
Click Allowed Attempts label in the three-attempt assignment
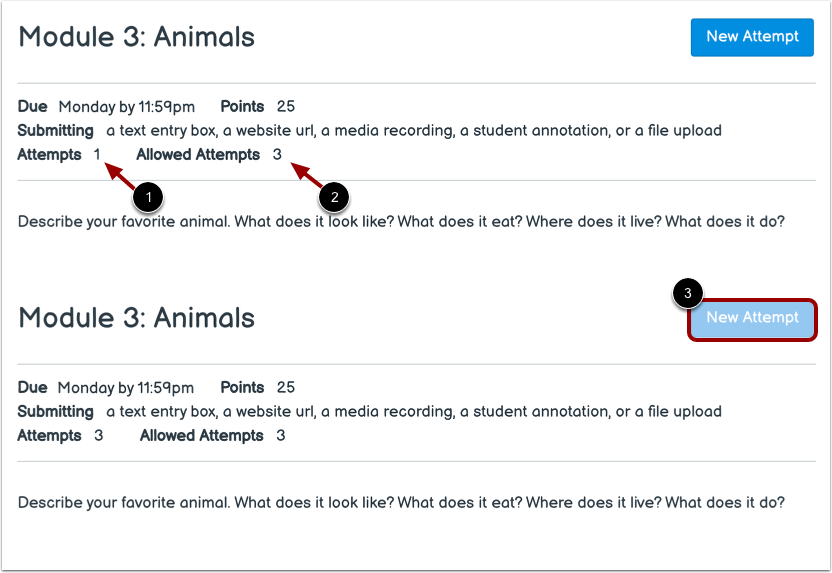[201, 436]
